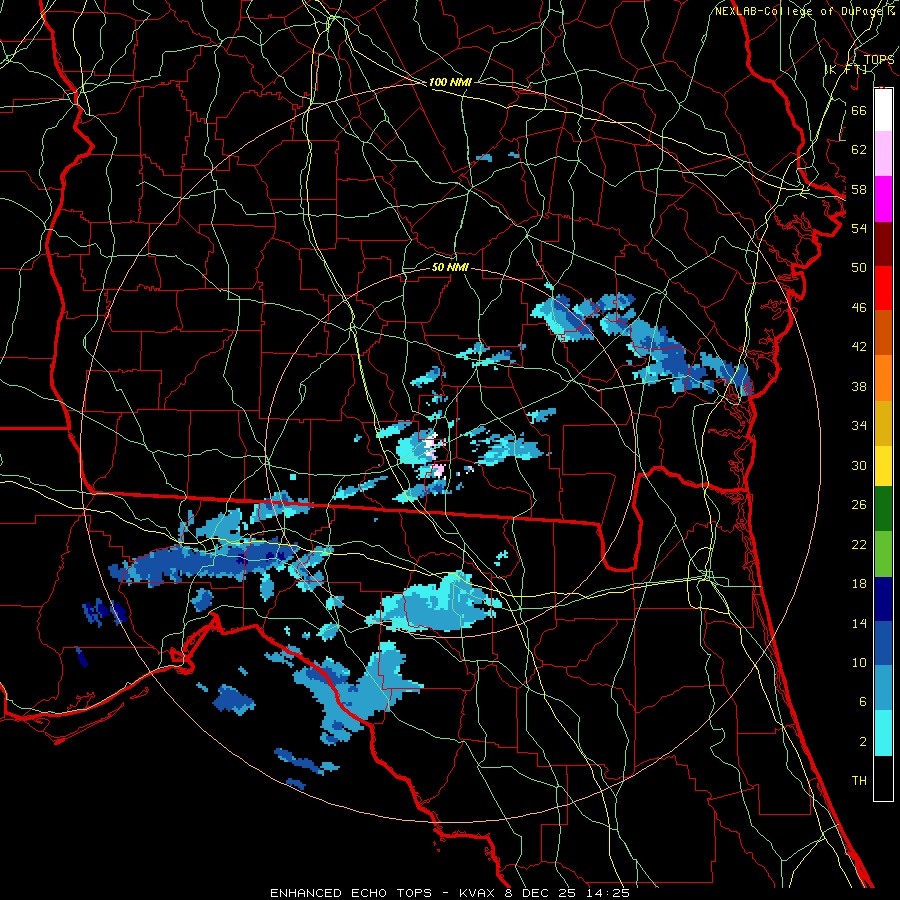
Task: Click the legend value 38
Action: tap(859, 386)
